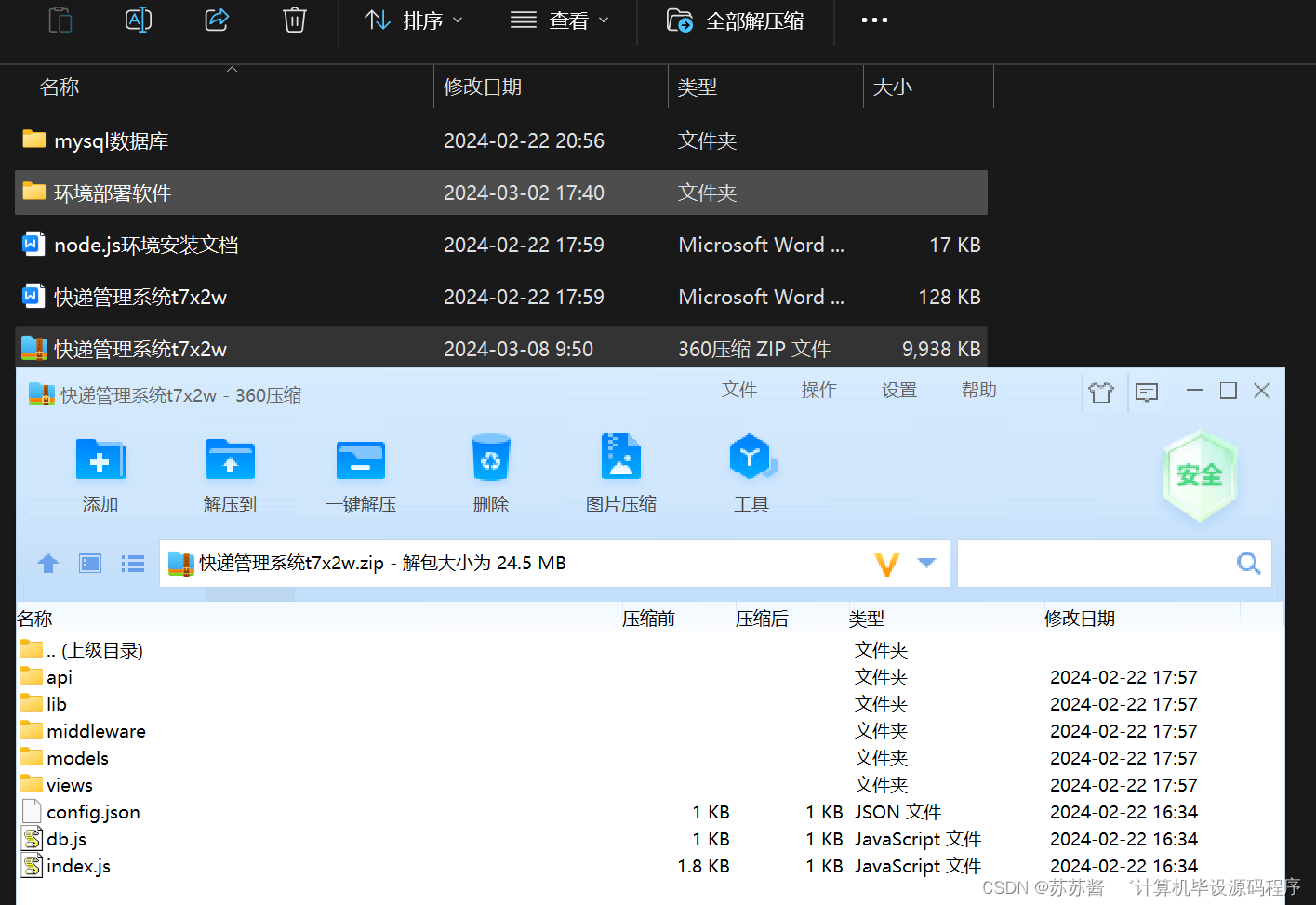Open the 图片压缩 image compression tool

[x=621, y=472]
